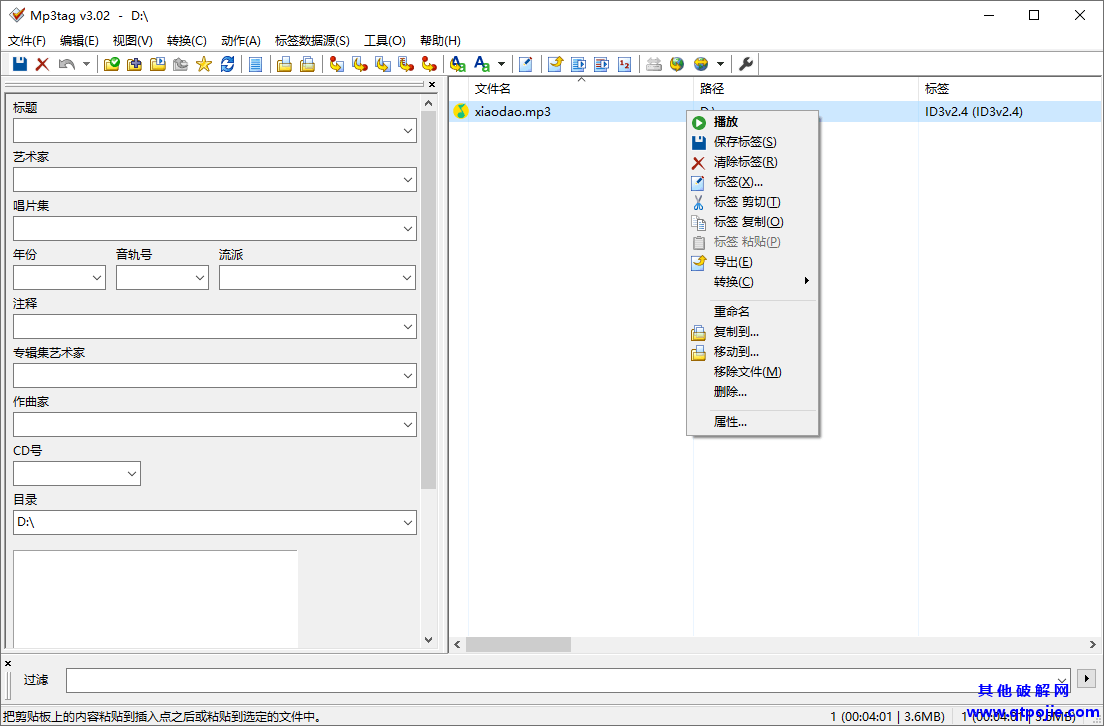Viewport: 1104px width, 726px height.
Task: Expand the 标题 combo box dropdown
Action: coord(408,131)
